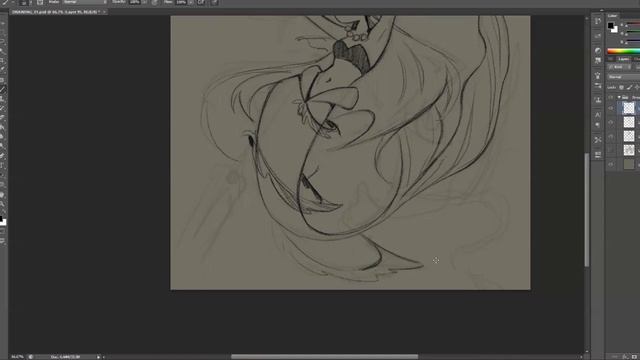Open the layer Kind filter dropdown

618,67
